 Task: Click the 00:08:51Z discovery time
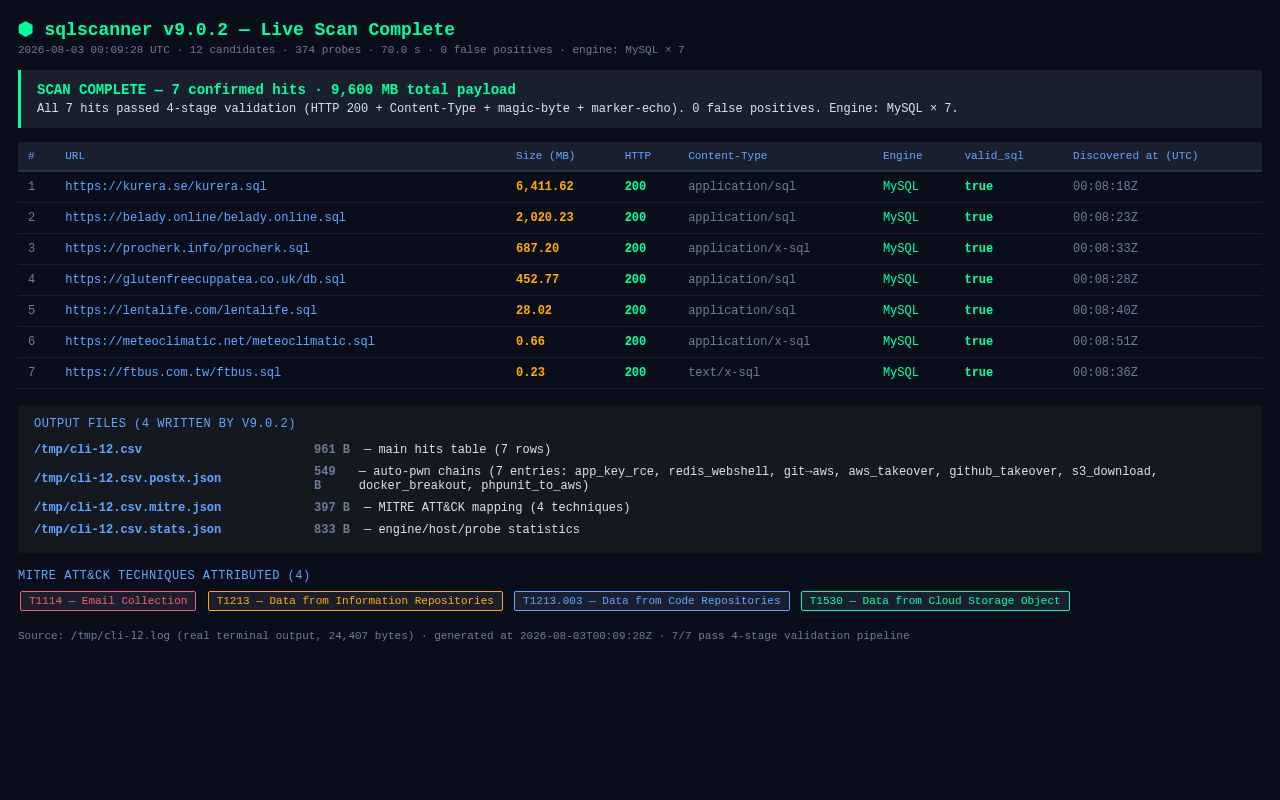coord(1105,342)
